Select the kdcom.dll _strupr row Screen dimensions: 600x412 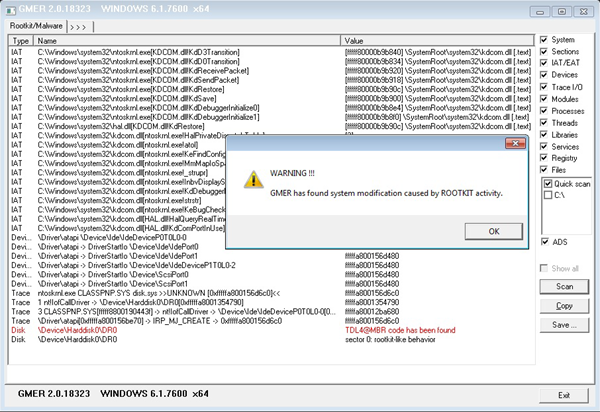(x=118, y=173)
